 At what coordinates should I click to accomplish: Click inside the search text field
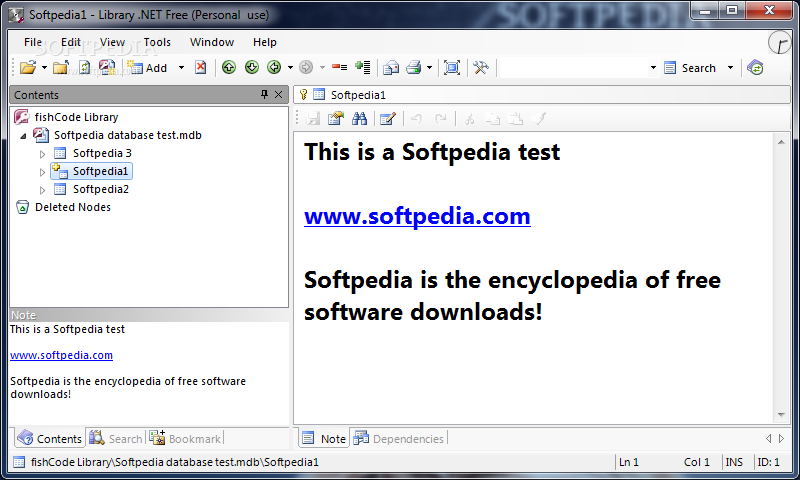coord(573,67)
